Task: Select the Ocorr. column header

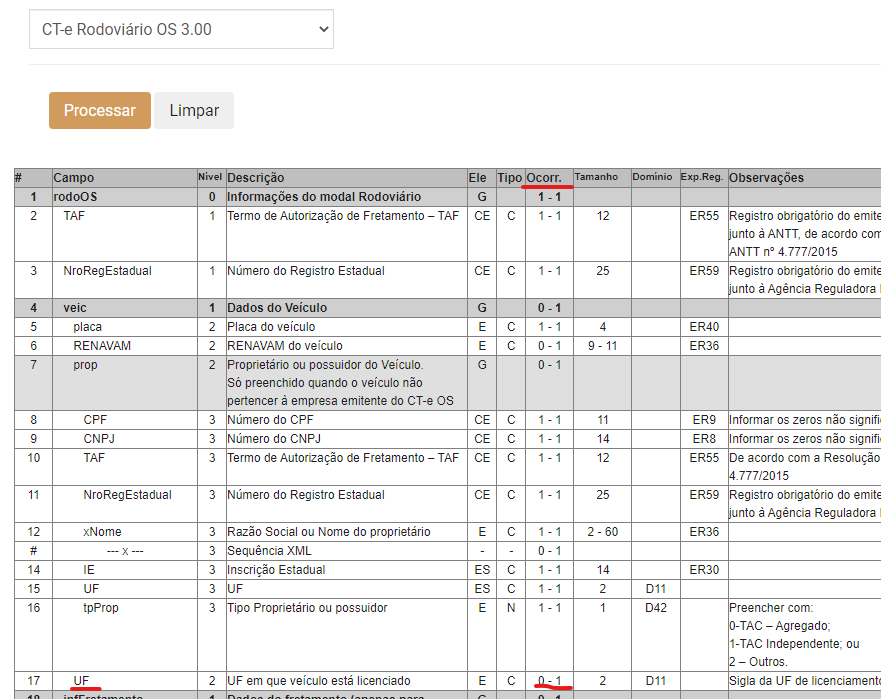Action: (x=543, y=178)
